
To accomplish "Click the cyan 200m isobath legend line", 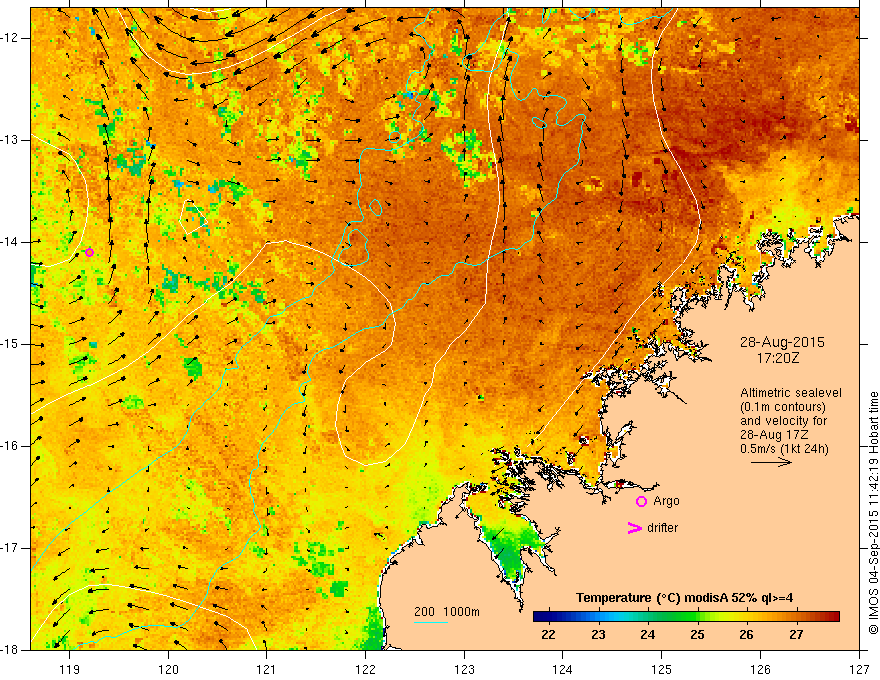I will point(430,622).
